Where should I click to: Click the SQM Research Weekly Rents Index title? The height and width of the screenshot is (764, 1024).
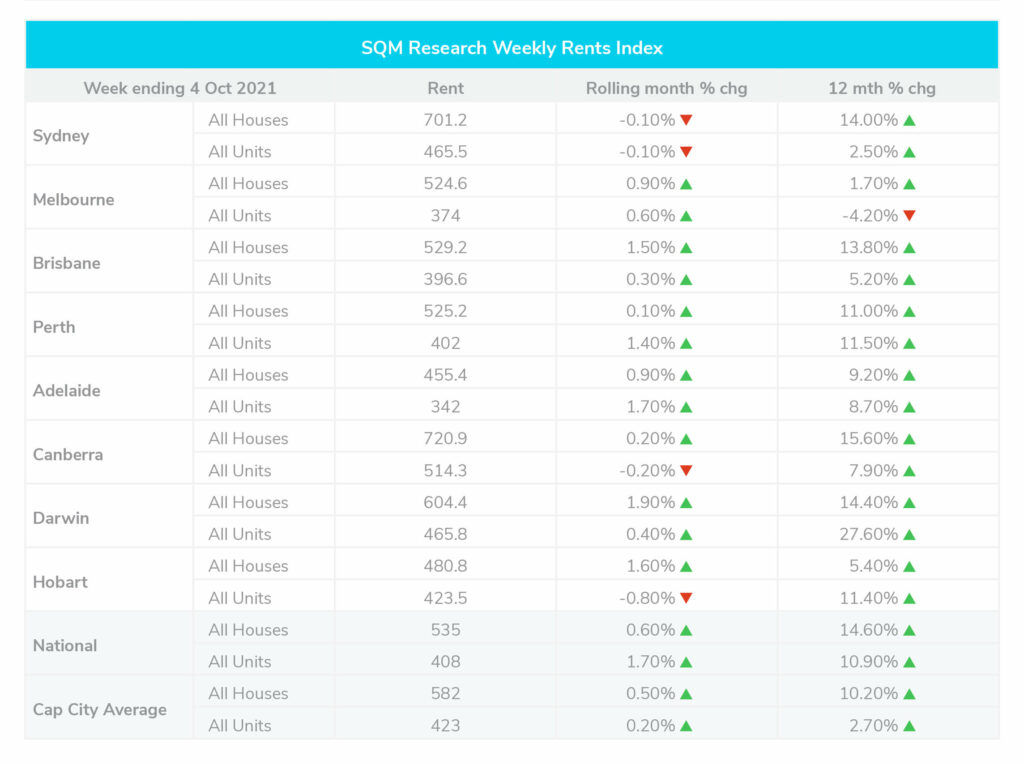512,48
